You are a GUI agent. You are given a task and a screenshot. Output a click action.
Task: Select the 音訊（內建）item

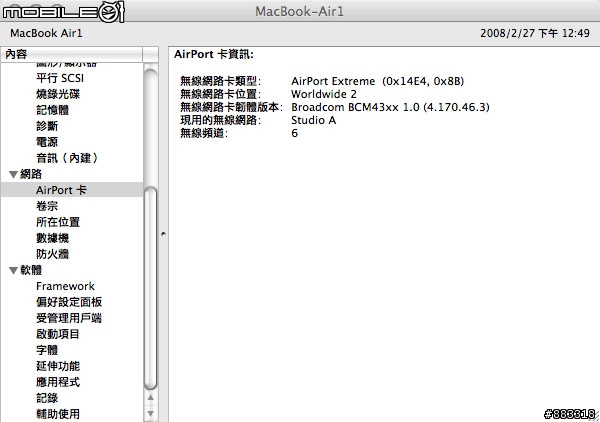click(67, 158)
